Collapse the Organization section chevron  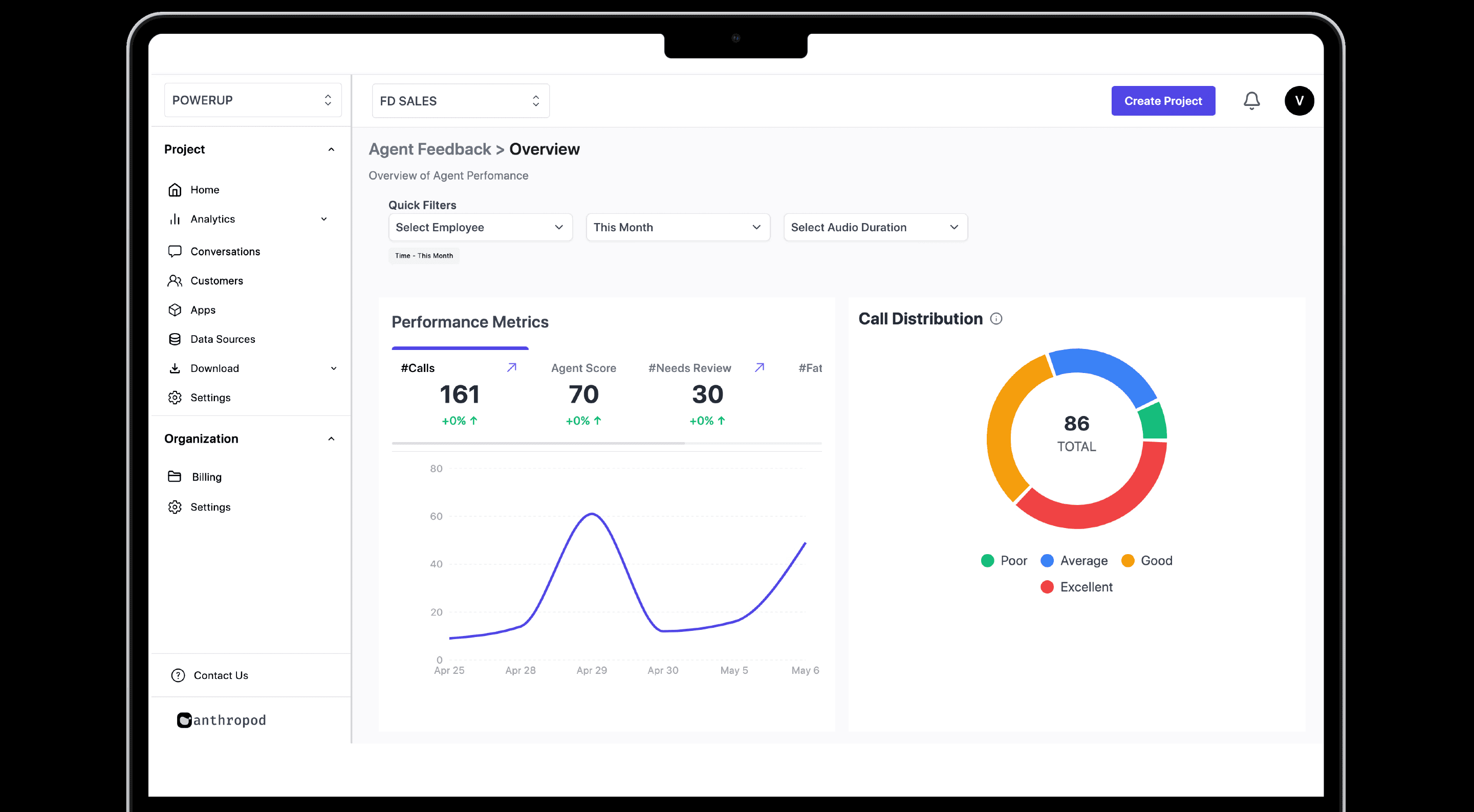tap(331, 439)
